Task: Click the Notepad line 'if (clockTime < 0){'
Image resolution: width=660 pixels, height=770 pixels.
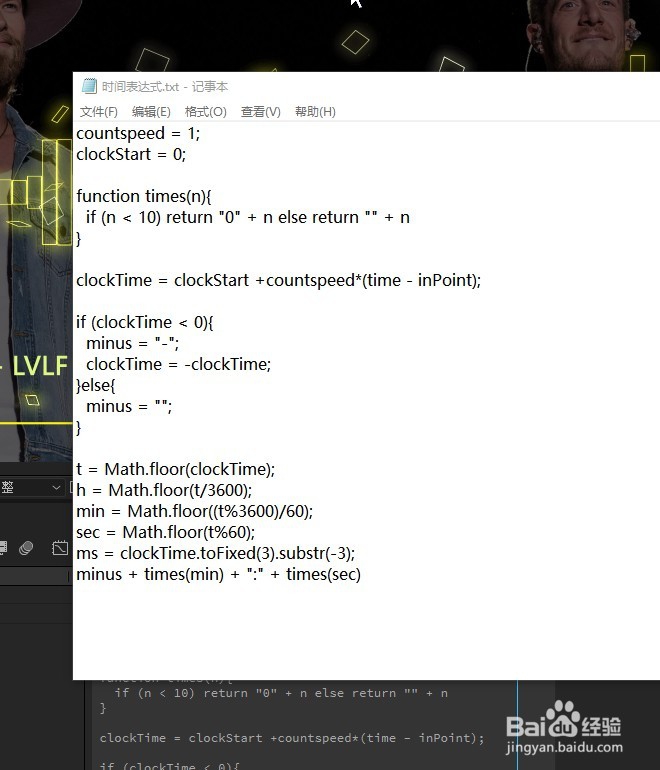Action: [145, 323]
